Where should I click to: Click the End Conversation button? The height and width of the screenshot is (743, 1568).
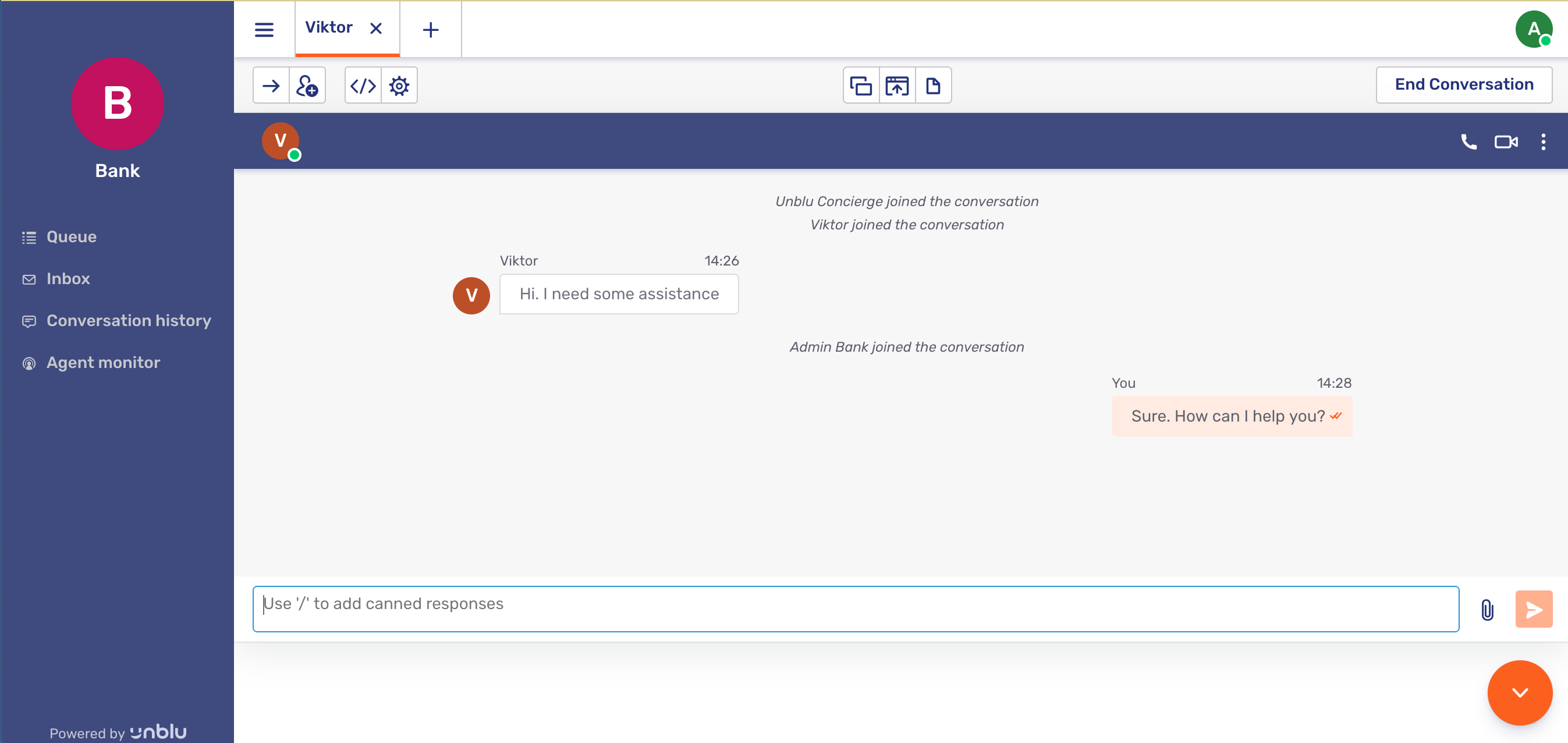[1463, 84]
